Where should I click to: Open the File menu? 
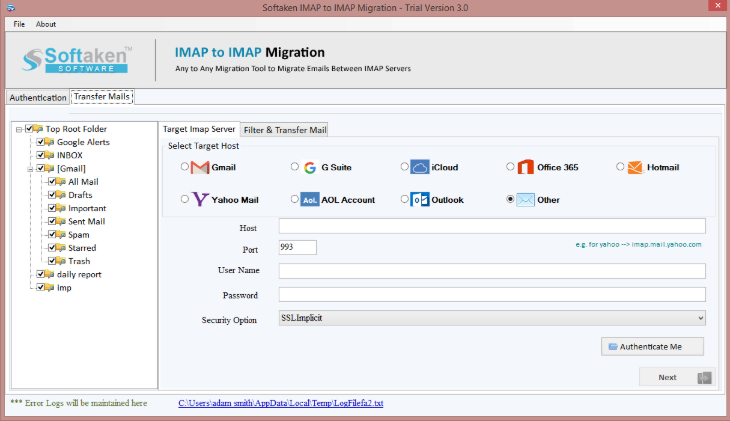[x=19, y=24]
